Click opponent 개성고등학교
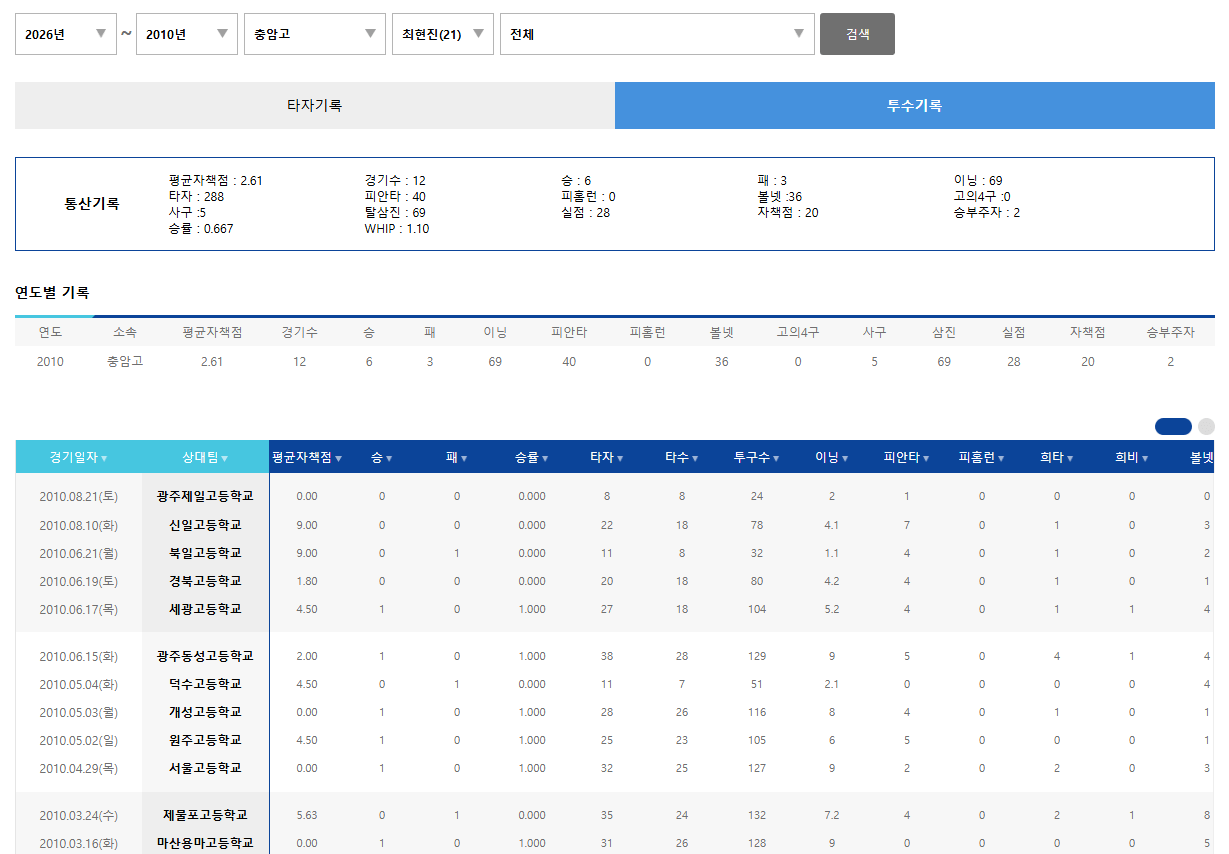The image size is (1229, 854). [x=205, y=712]
